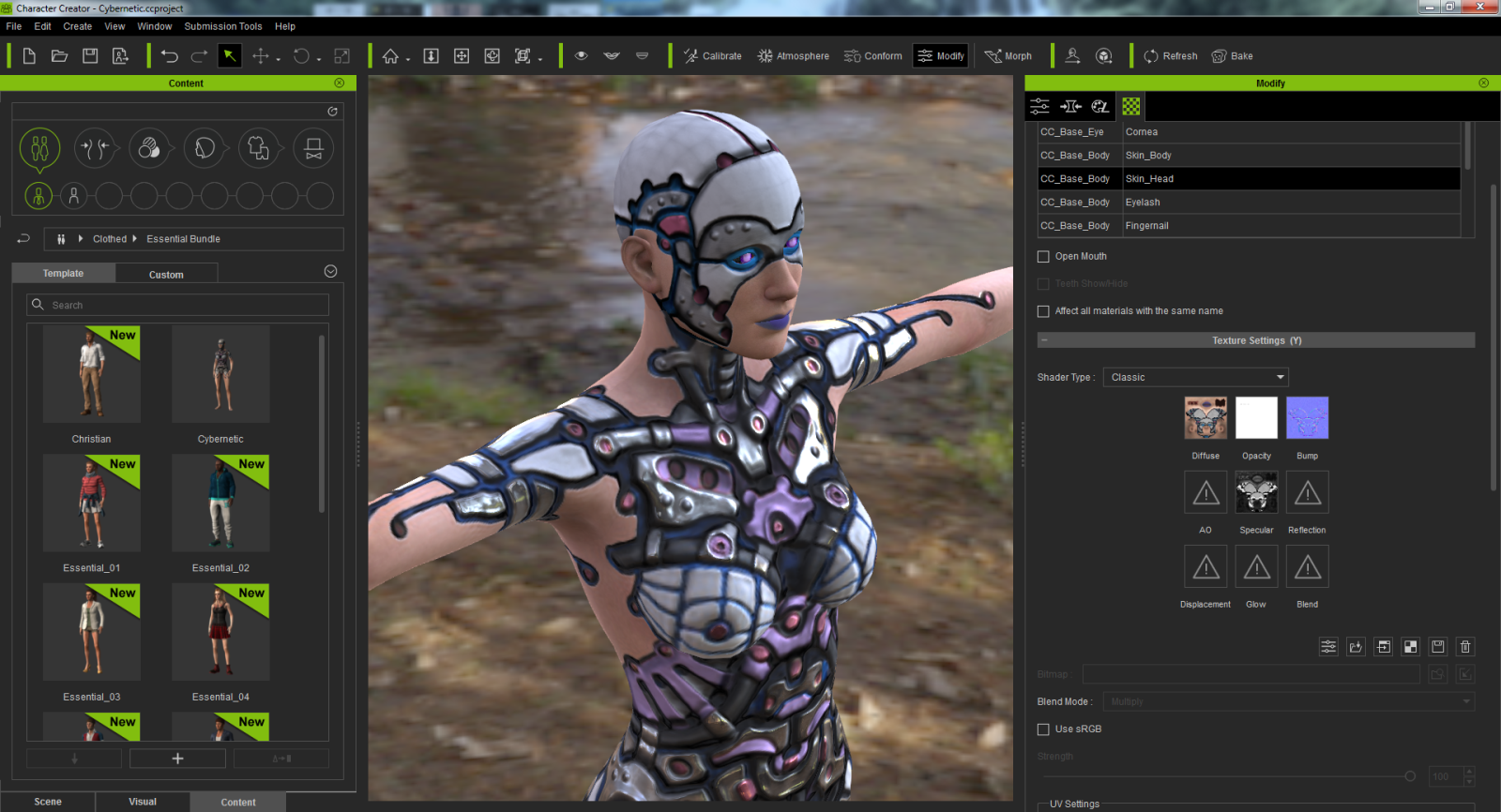1501x812 pixels.
Task: Close the Modify panel
Action: pyautogui.click(x=1483, y=83)
